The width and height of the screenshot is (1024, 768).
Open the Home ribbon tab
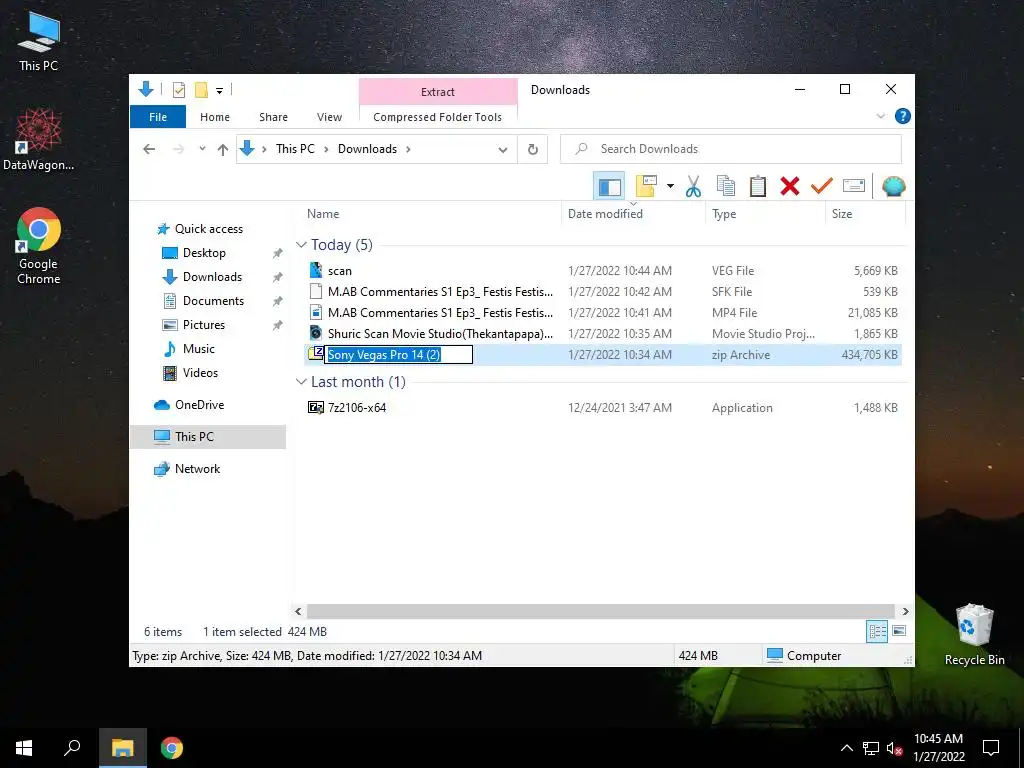pos(215,117)
